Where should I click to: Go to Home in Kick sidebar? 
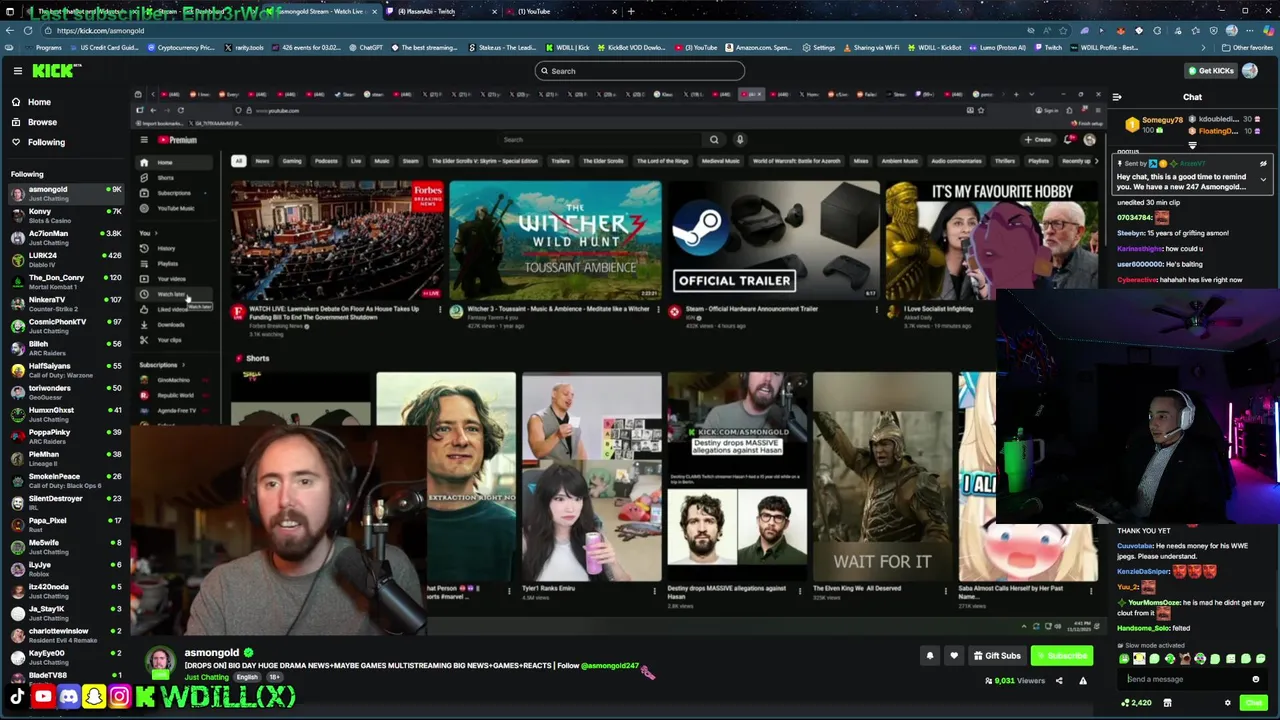[39, 102]
